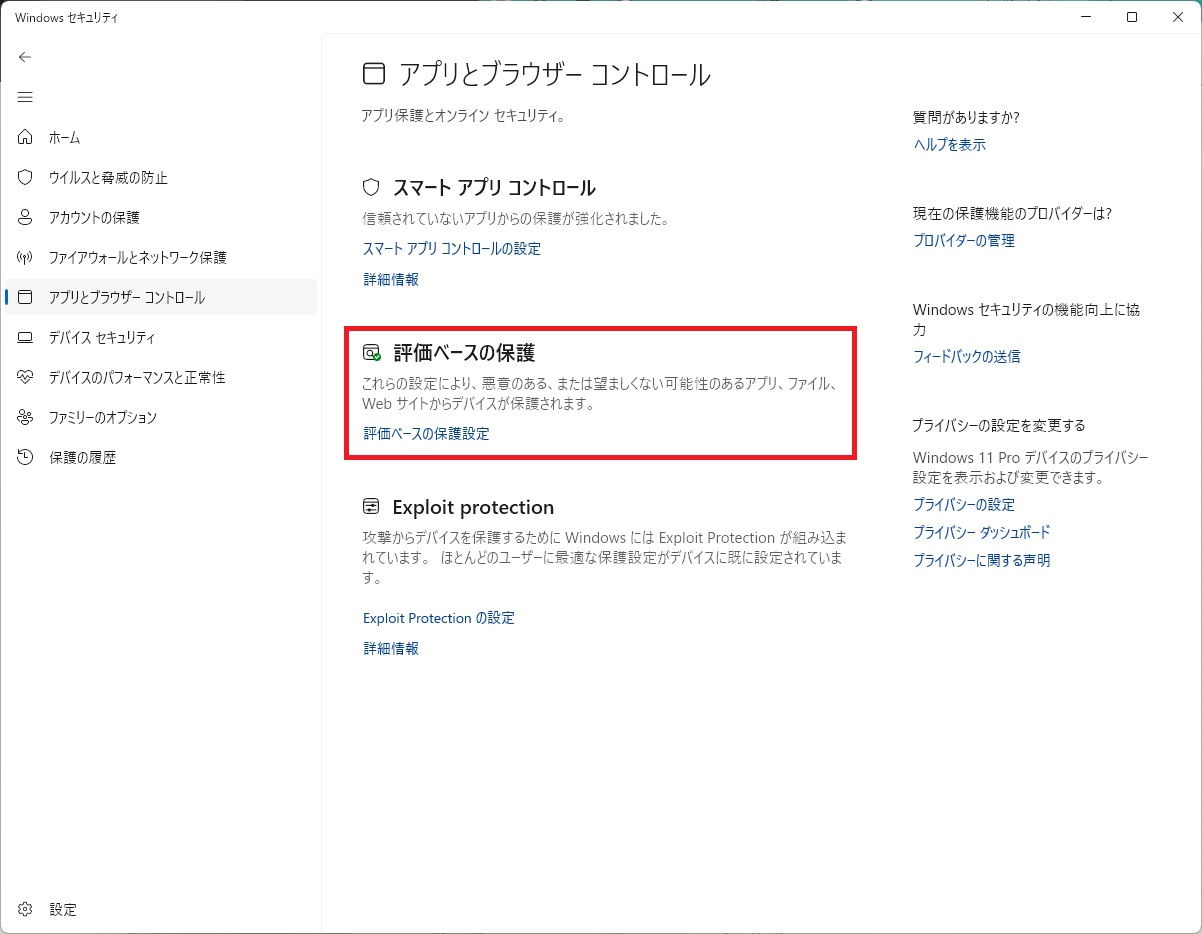Click the スマート アプリ コントロール heading
This screenshot has width=1202, height=934.
[x=494, y=187]
